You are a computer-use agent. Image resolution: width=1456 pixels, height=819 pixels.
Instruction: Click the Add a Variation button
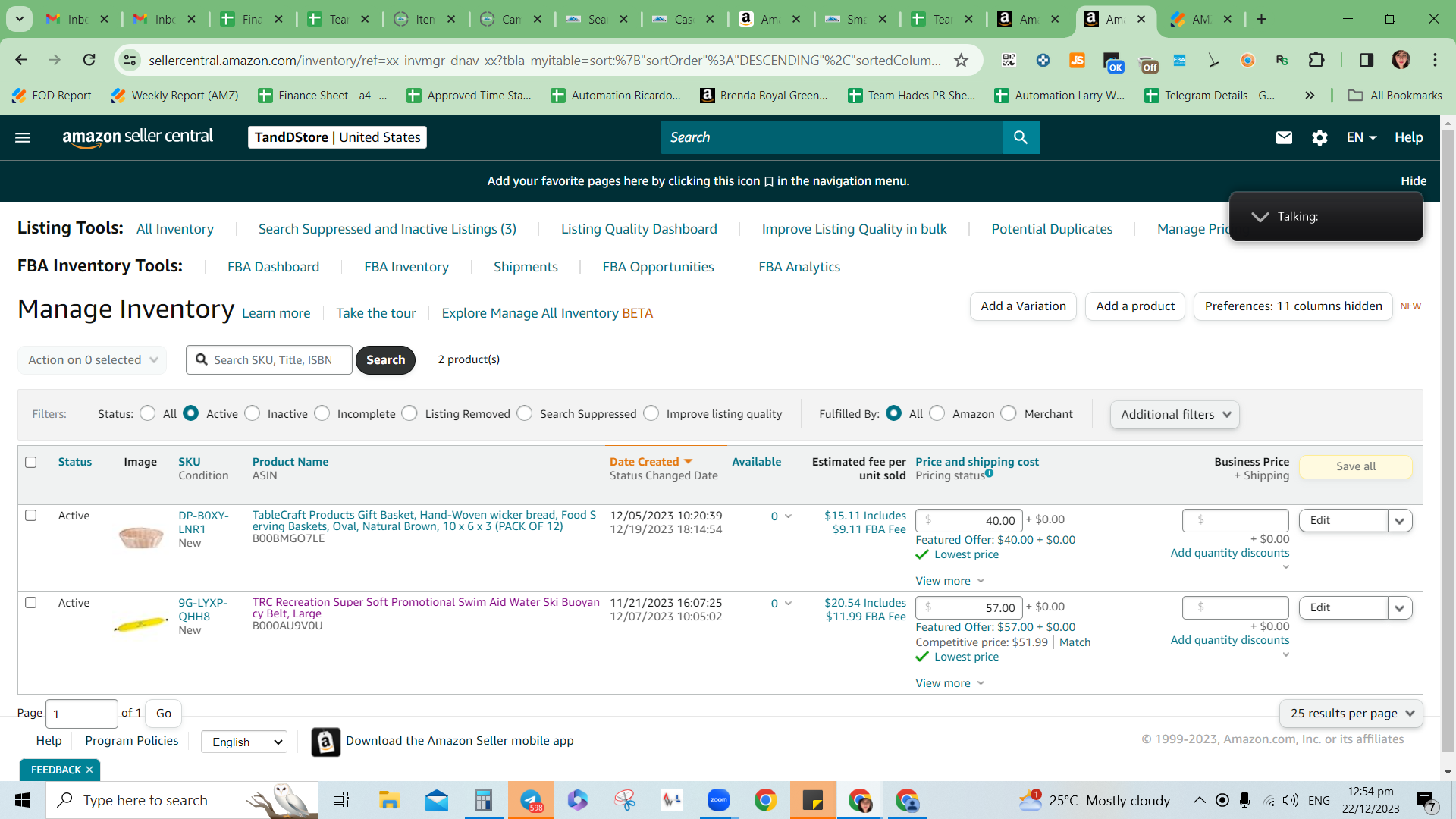1023,306
